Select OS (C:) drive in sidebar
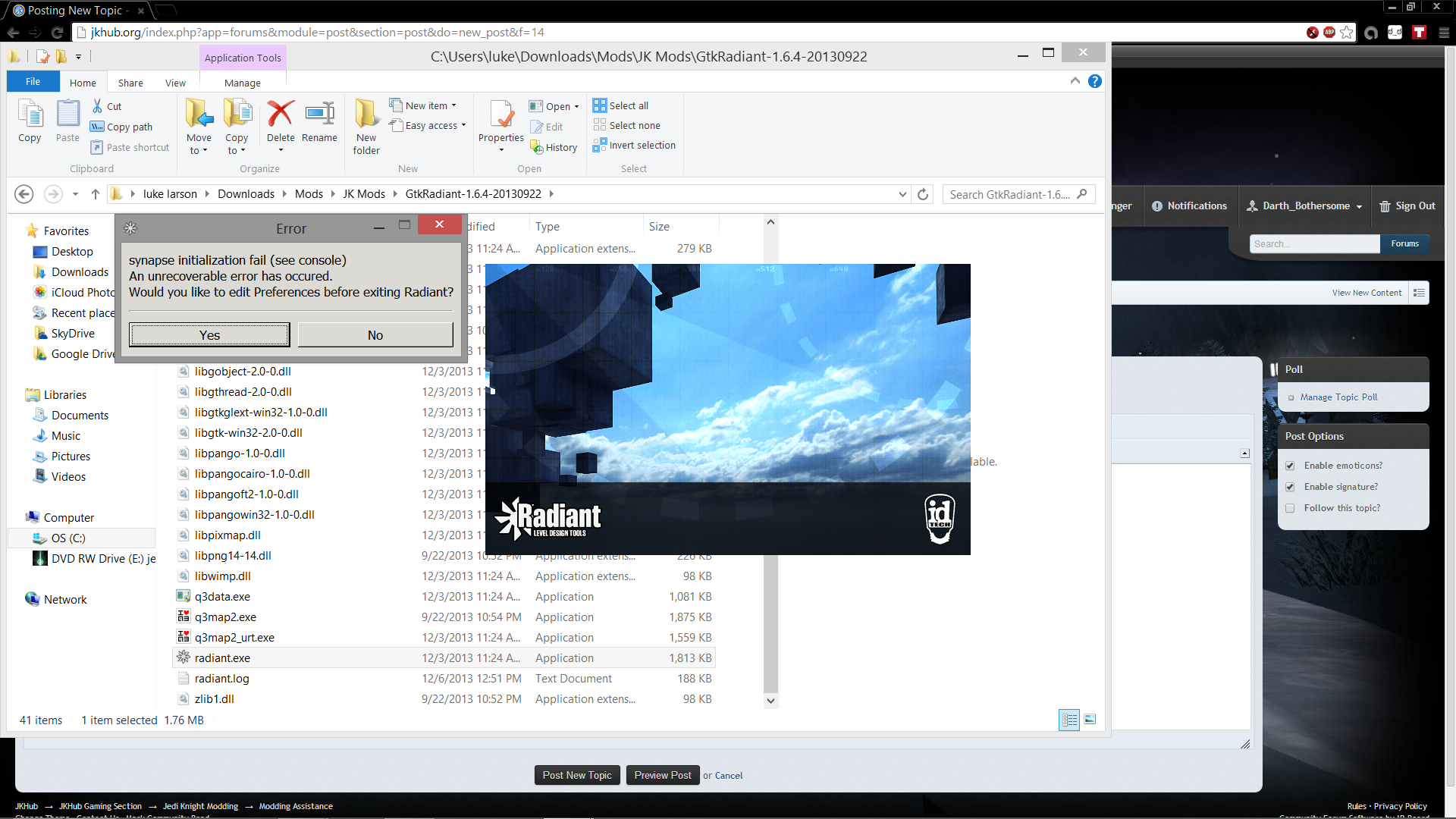 coord(68,538)
